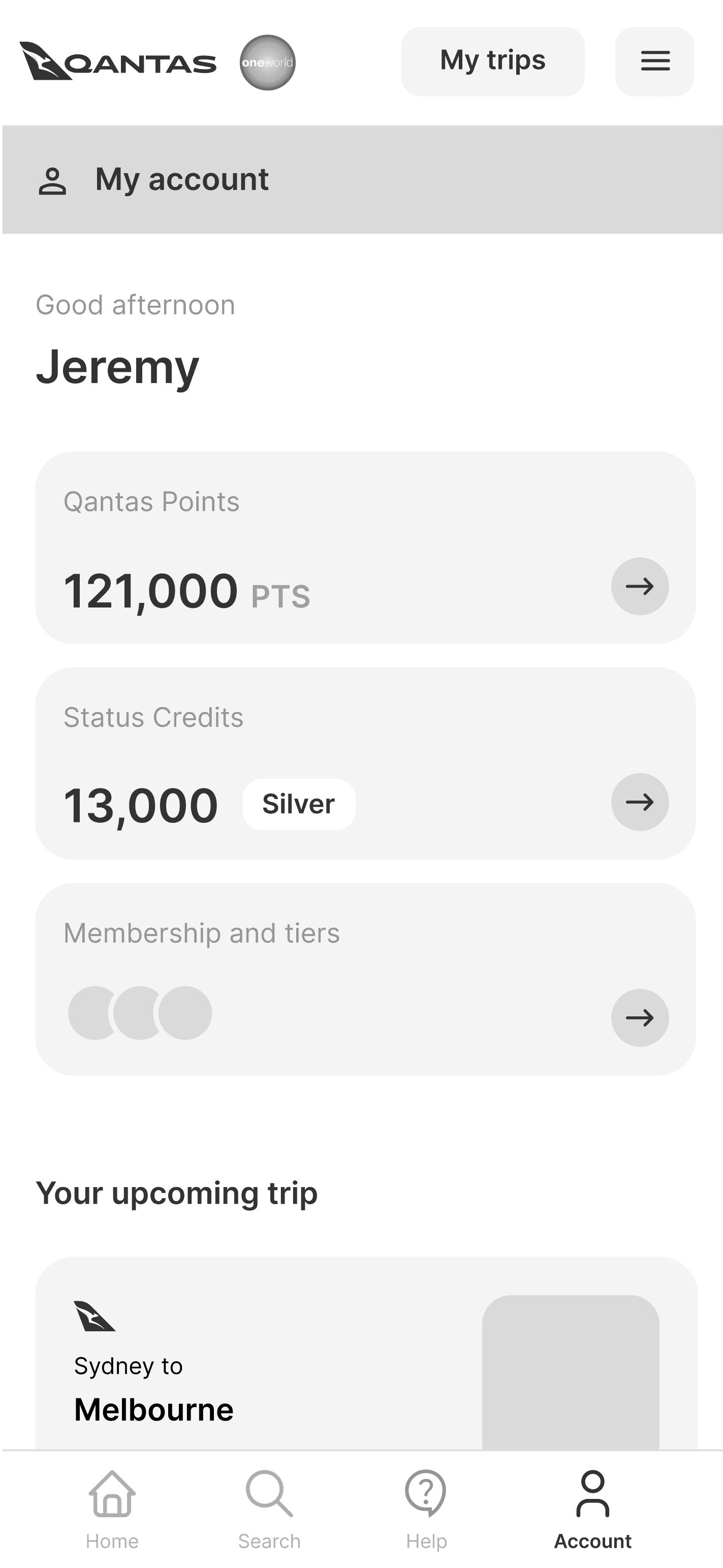Click the membership tier circles

[x=140, y=1012]
